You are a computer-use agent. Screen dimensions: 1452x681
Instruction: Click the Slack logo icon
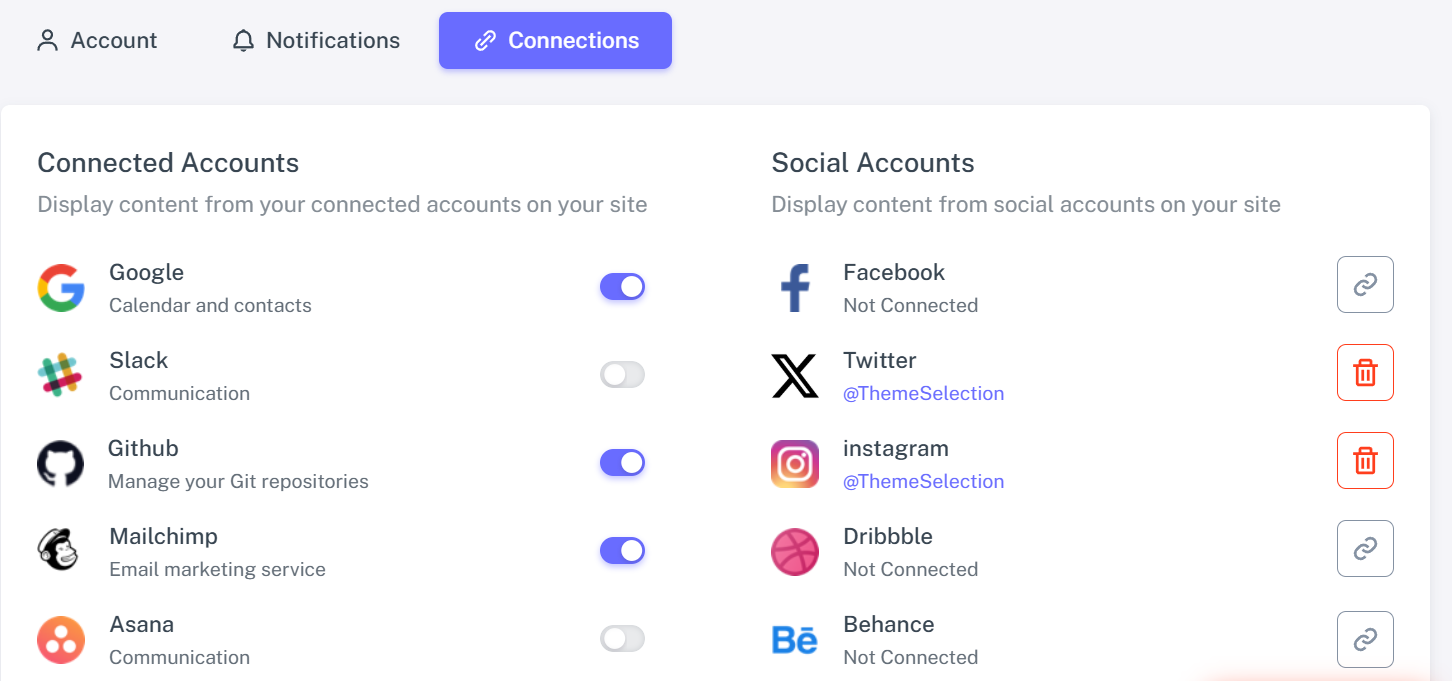tap(60, 375)
